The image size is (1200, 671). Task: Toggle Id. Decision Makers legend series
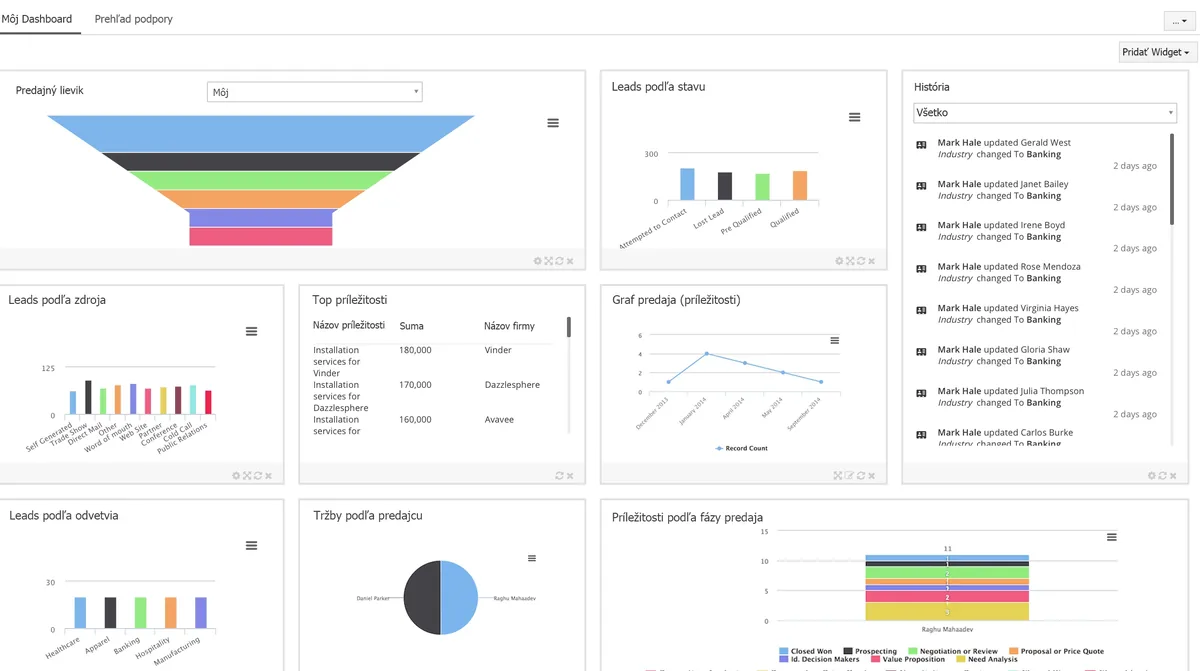818,659
